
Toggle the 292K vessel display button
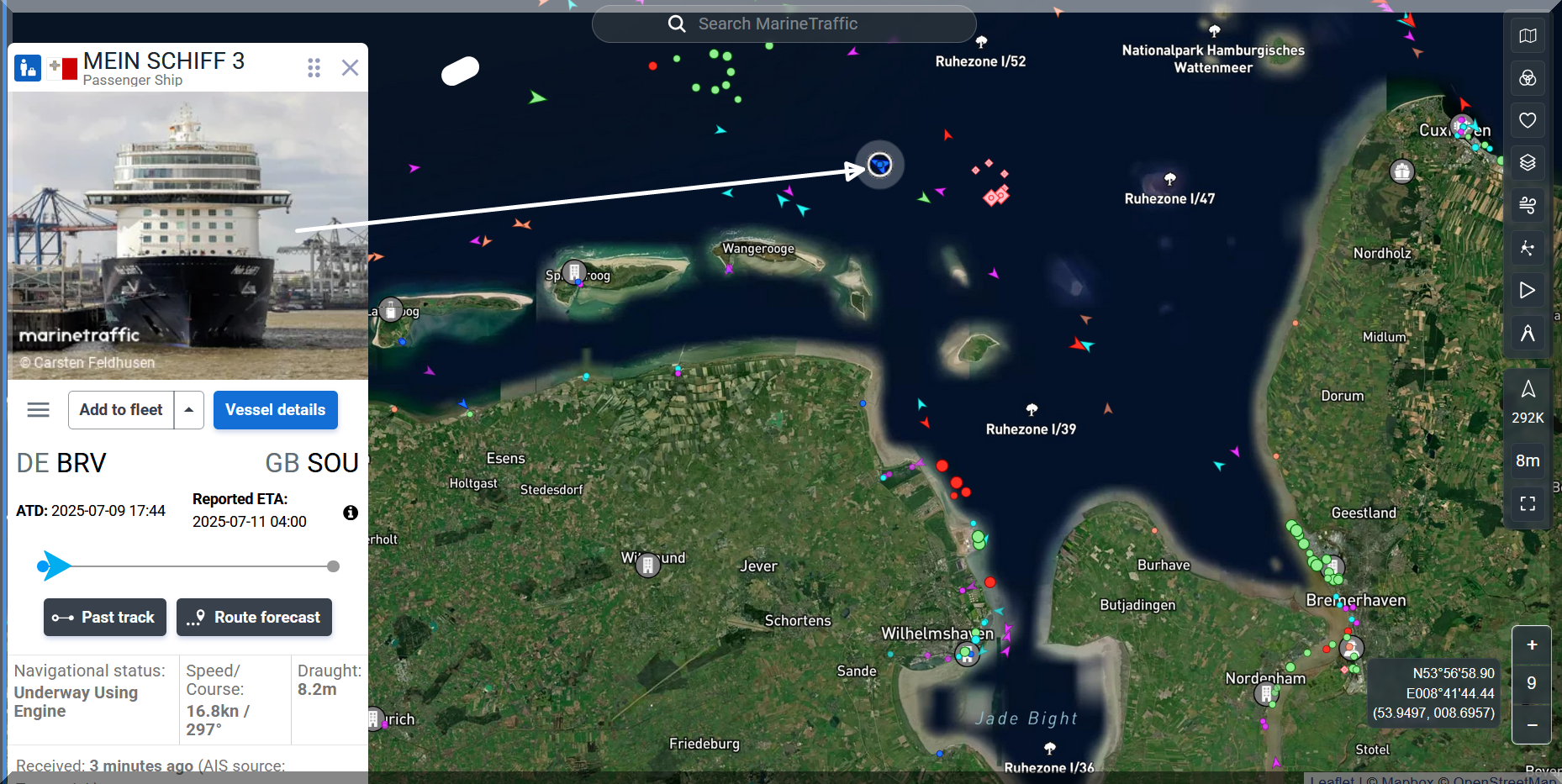click(1528, 402)
